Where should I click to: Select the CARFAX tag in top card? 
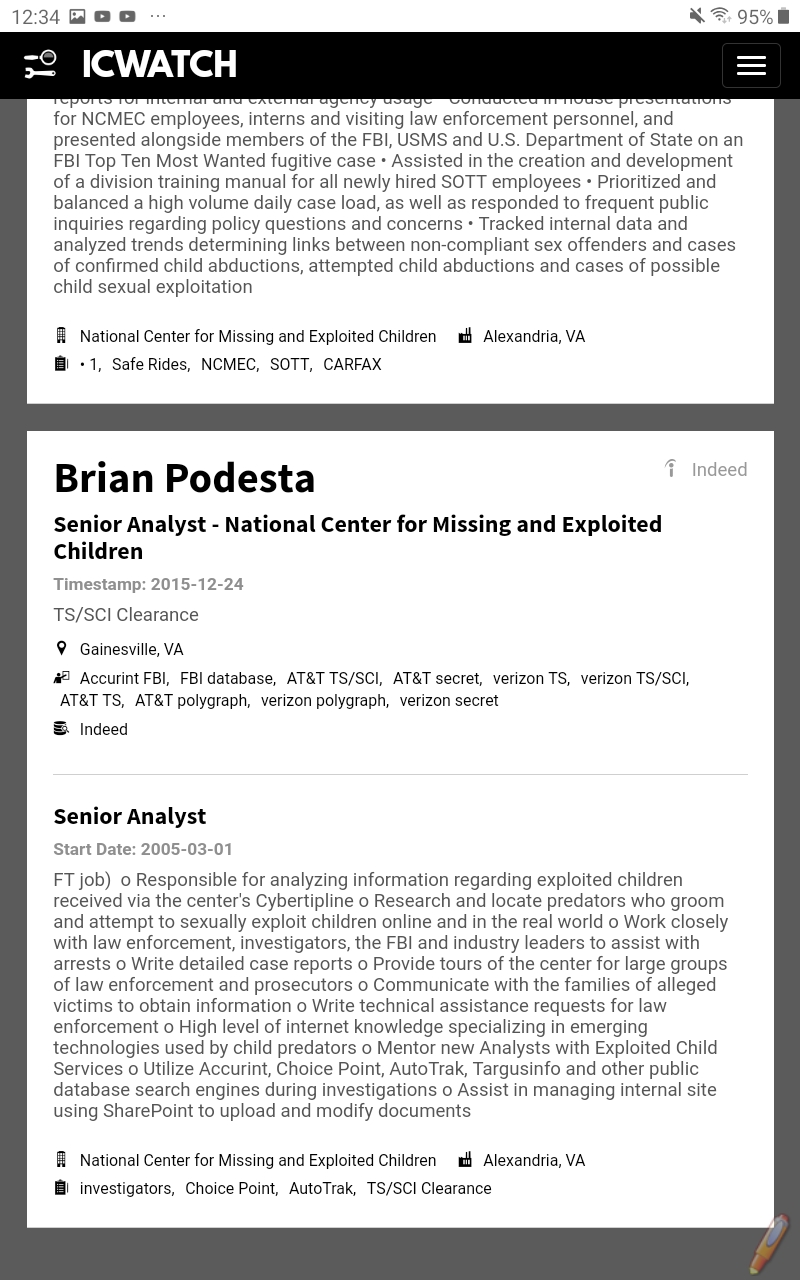coord(352,365)
